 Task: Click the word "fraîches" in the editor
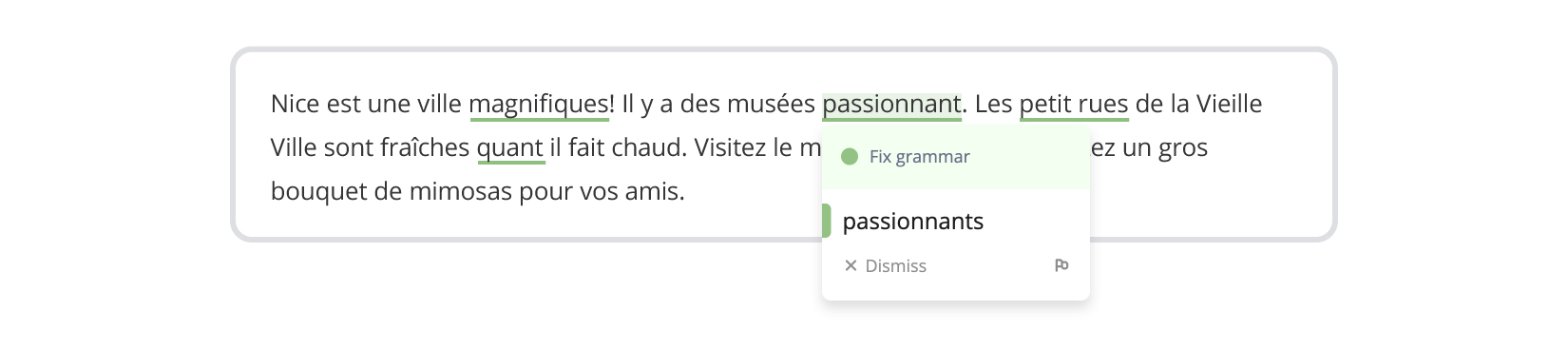pyautogui.click(x=425, y=147)
